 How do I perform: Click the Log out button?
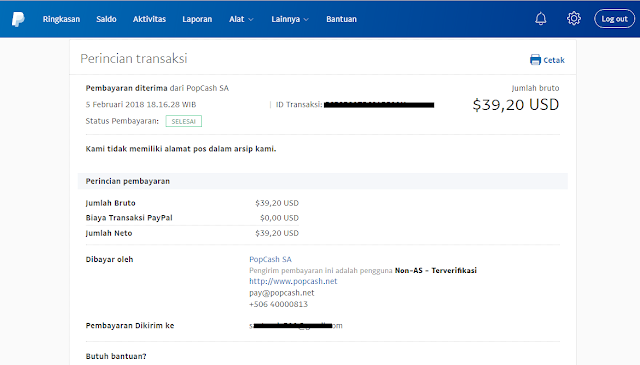614,19
